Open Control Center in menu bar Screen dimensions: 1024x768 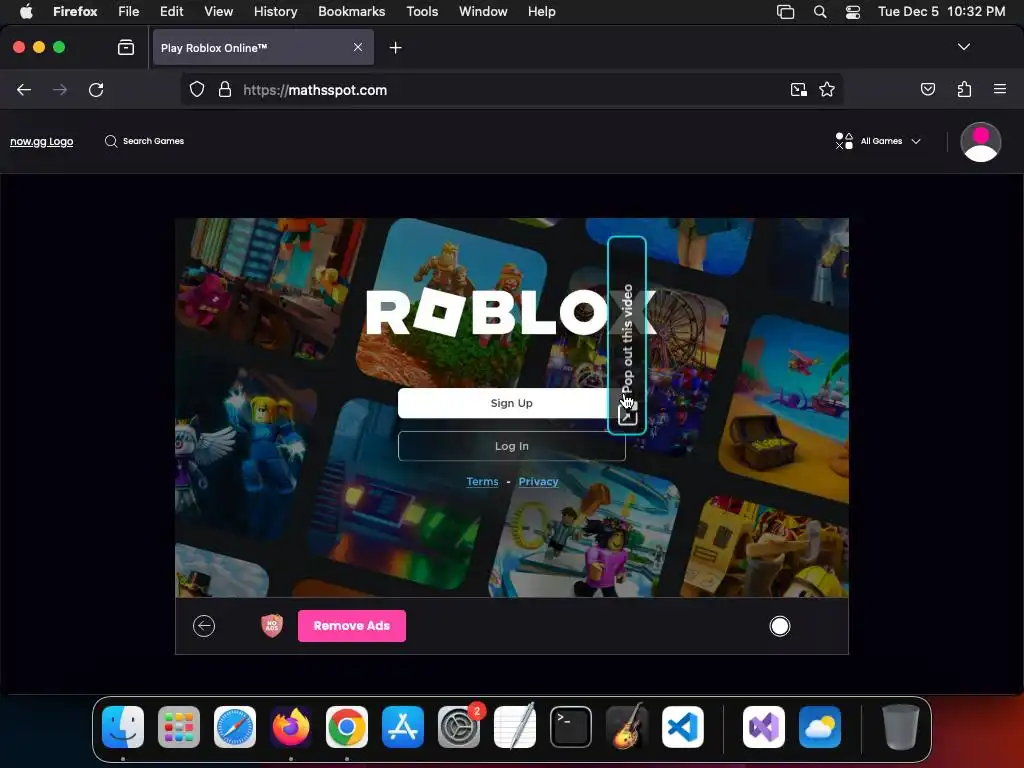tap(852, 11)
